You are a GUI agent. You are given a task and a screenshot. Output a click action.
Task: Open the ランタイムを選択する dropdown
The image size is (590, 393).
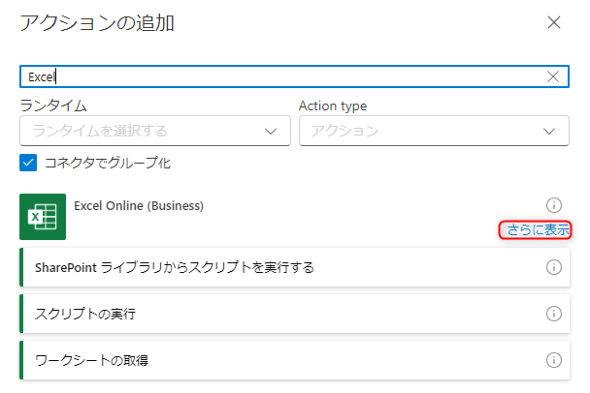[155, 131]
